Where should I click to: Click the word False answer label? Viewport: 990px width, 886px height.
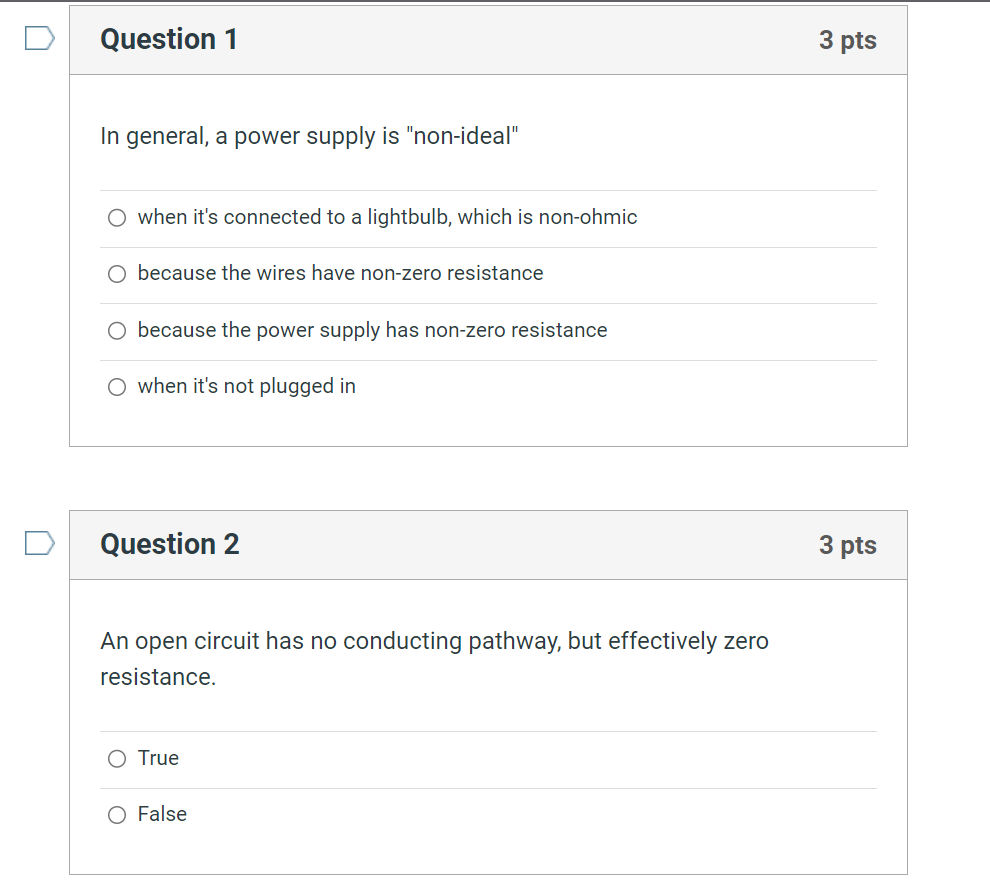point(162,814)
